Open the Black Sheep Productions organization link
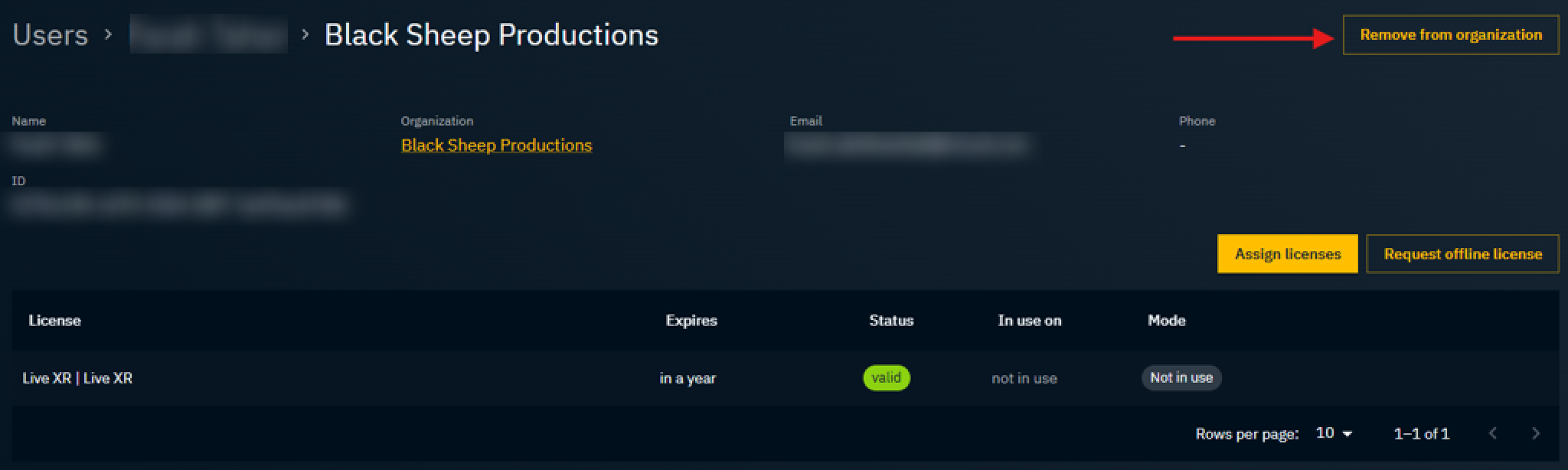Viewport: 1568px width, 470px height. tap(496, 145)
